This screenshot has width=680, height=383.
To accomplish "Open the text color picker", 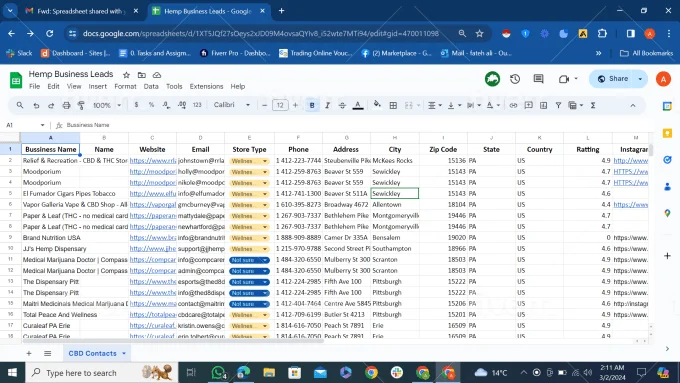I will (x=358, y=105).
